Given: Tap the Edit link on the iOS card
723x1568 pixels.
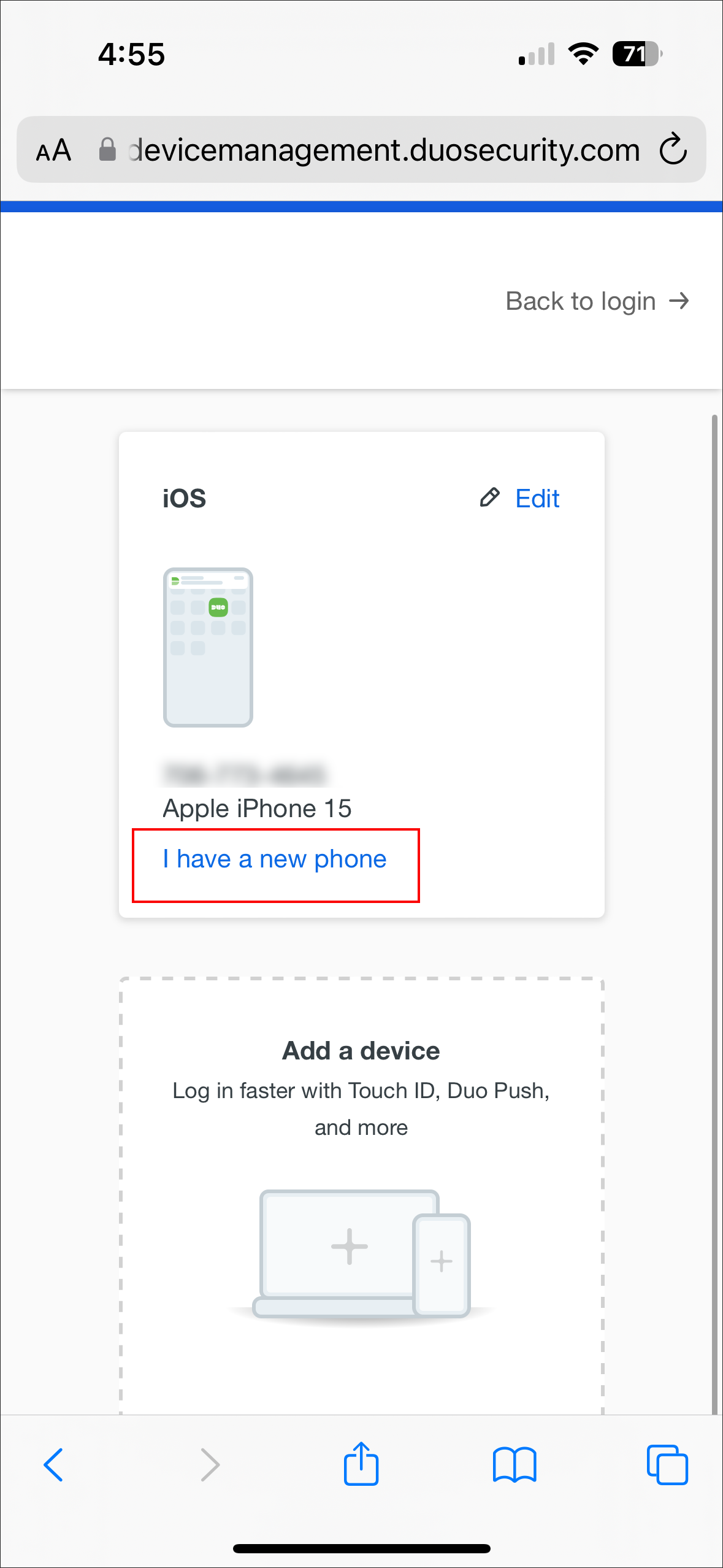Looking at the screenshot, I should [x=537, y=498].
